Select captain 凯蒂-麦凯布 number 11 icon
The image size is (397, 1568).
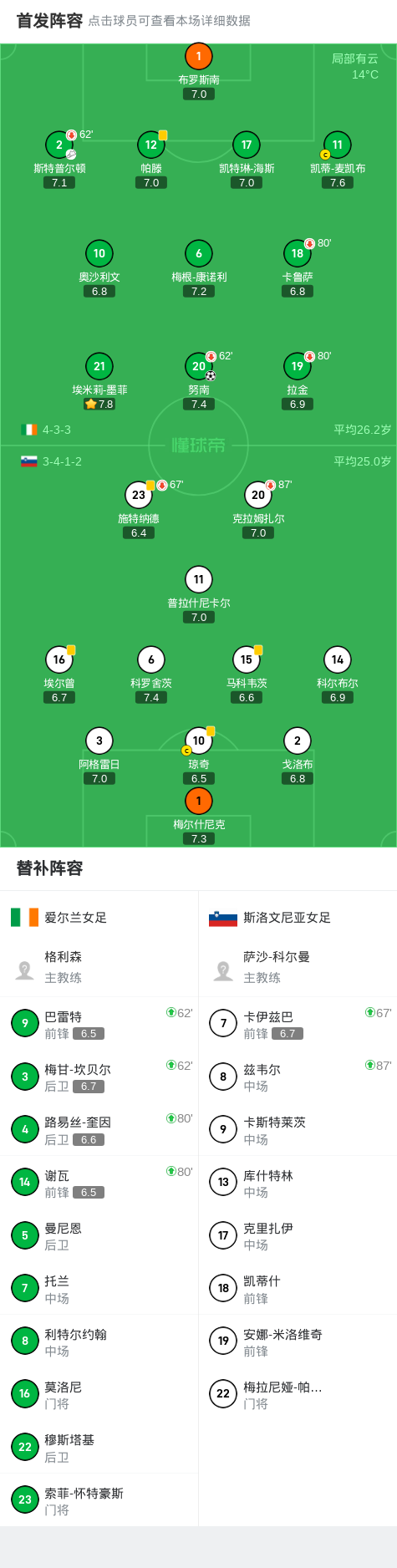(338, 145)
